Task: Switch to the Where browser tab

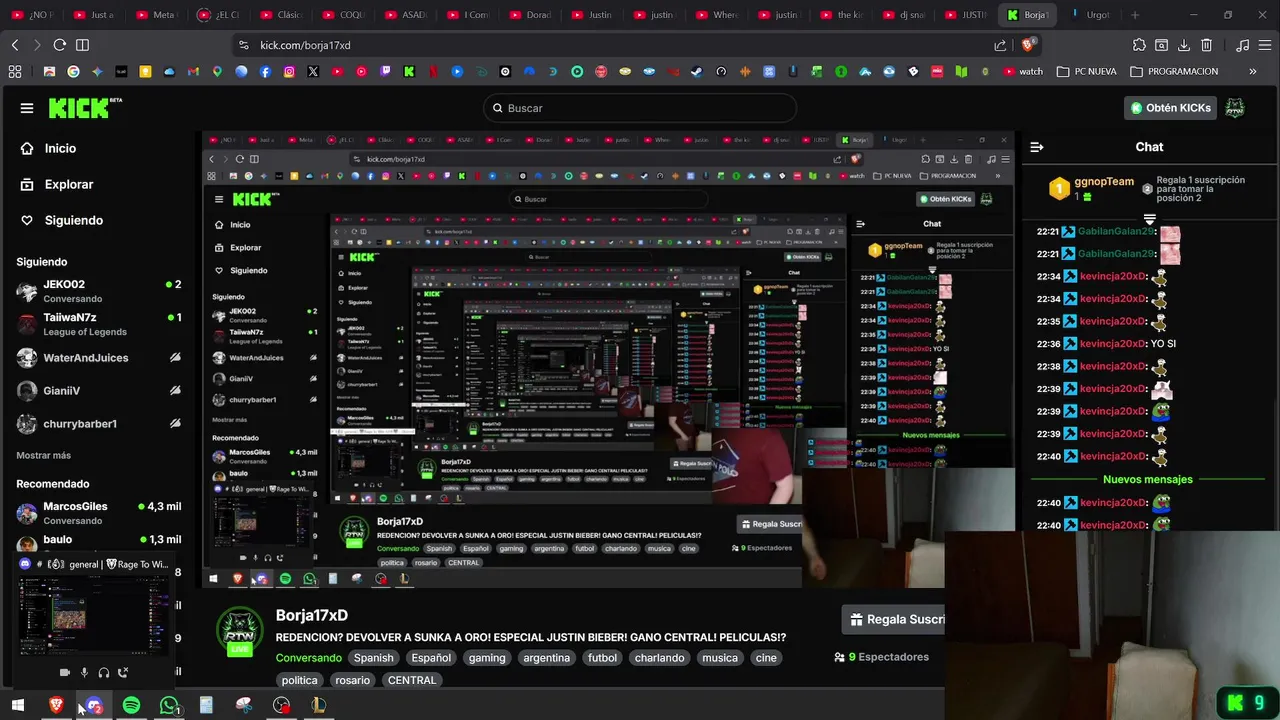Action: pyautogui.click(x=718, y=15)
